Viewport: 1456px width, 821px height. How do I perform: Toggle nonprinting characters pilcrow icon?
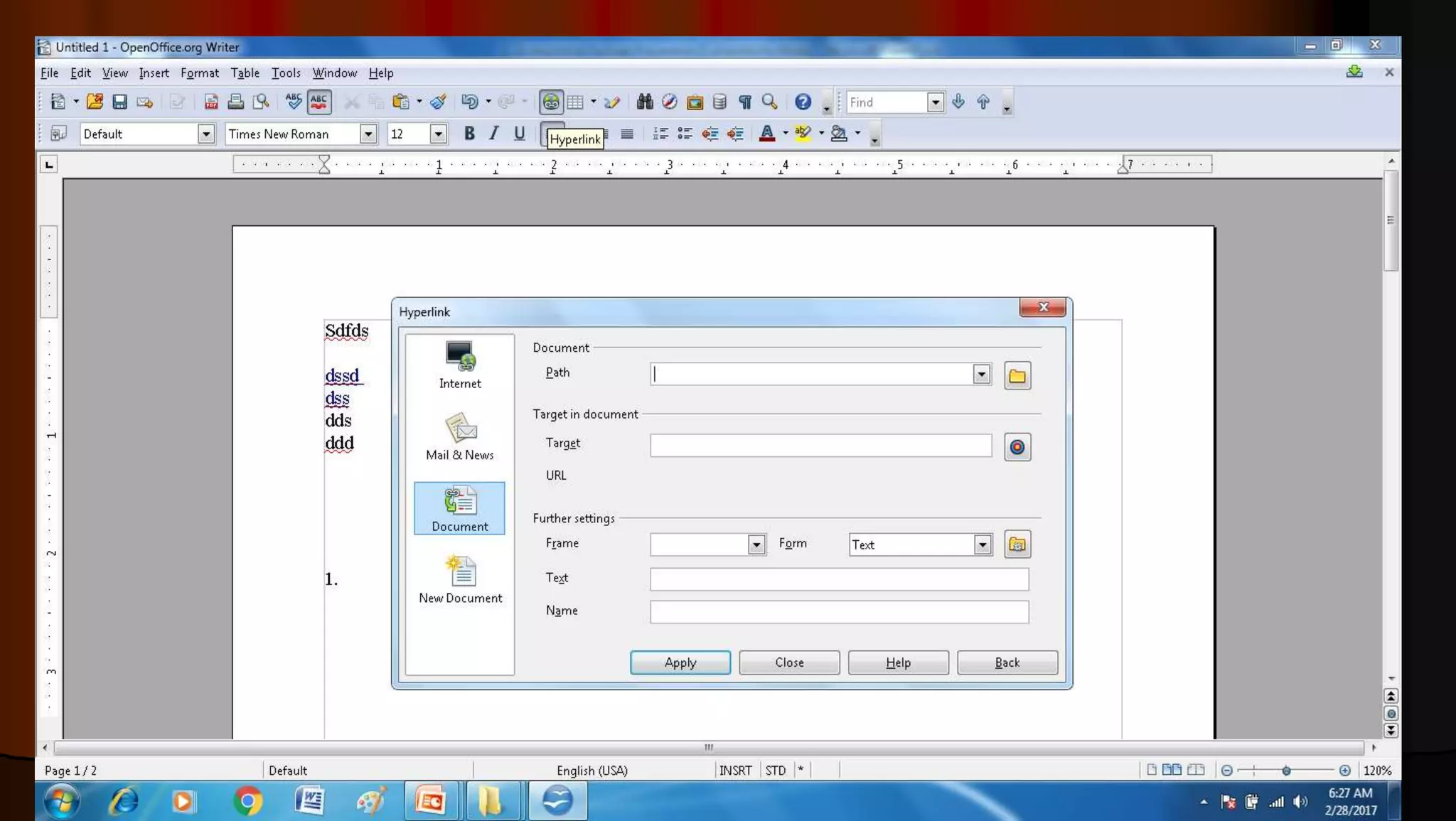[x=744, y=102]
